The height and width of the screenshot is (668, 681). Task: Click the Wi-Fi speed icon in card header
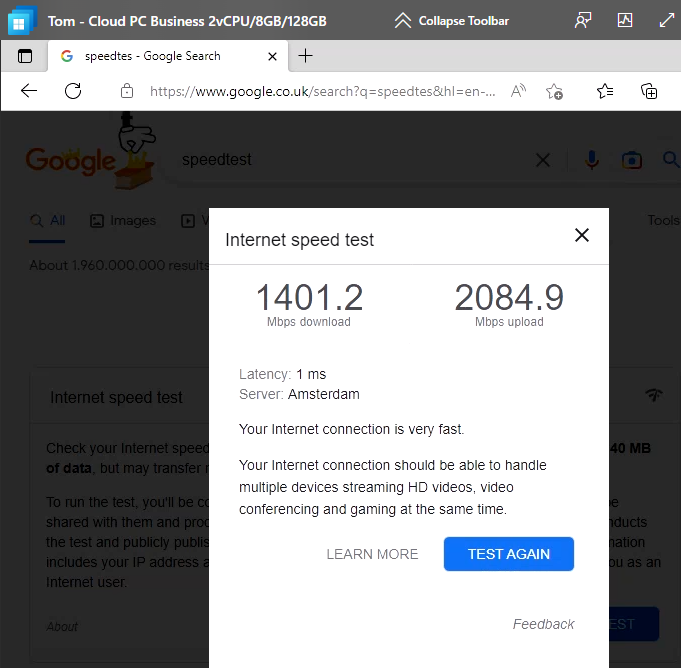click(x=654, y=394)
